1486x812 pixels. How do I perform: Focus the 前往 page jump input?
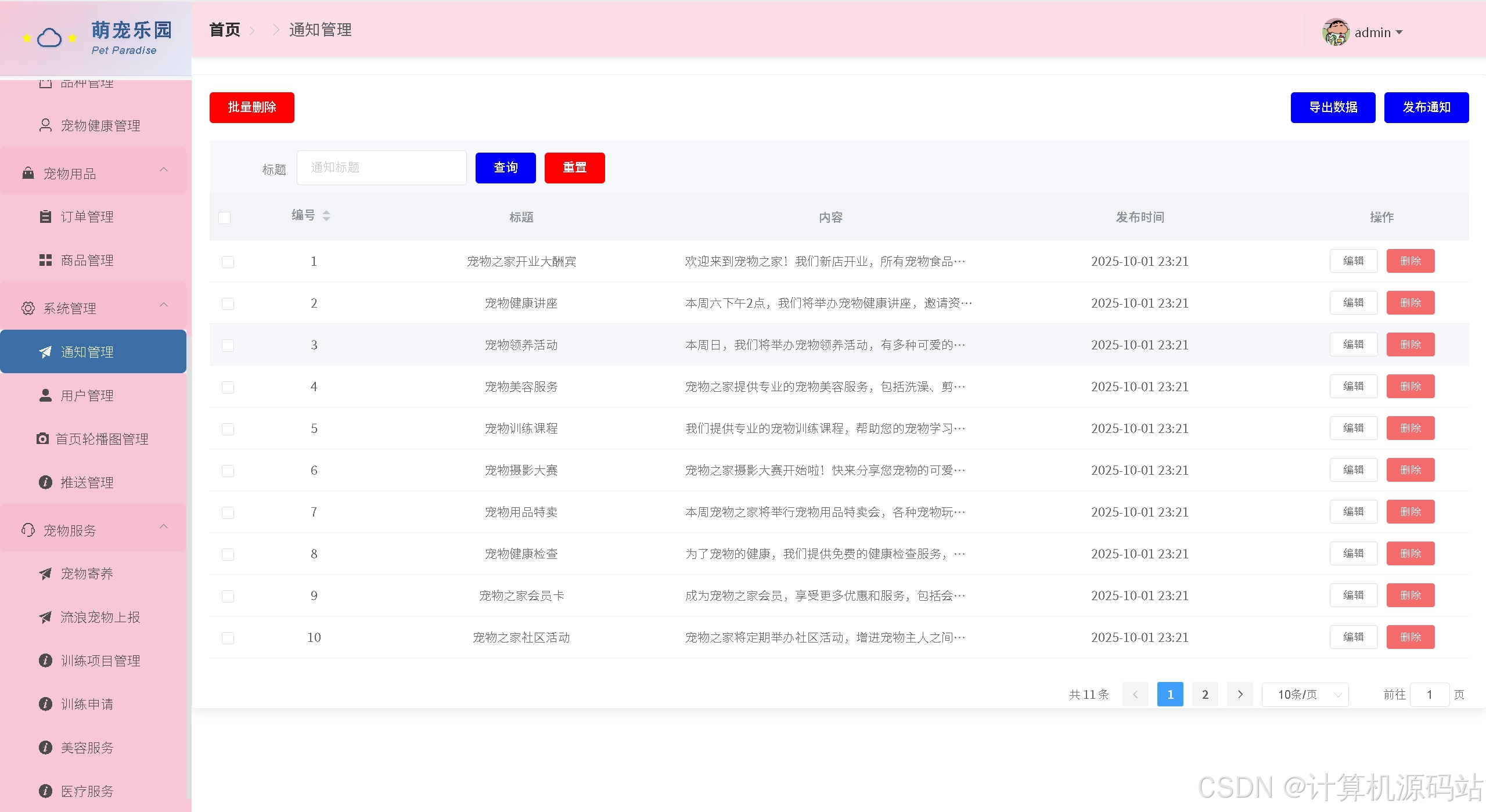(1429, 694)
